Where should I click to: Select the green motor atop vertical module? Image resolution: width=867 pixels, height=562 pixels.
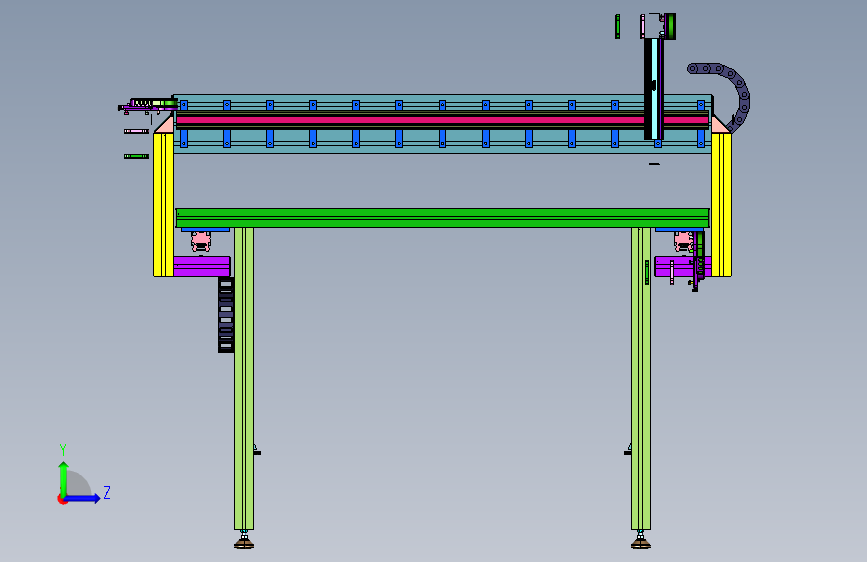click(670, 26)
